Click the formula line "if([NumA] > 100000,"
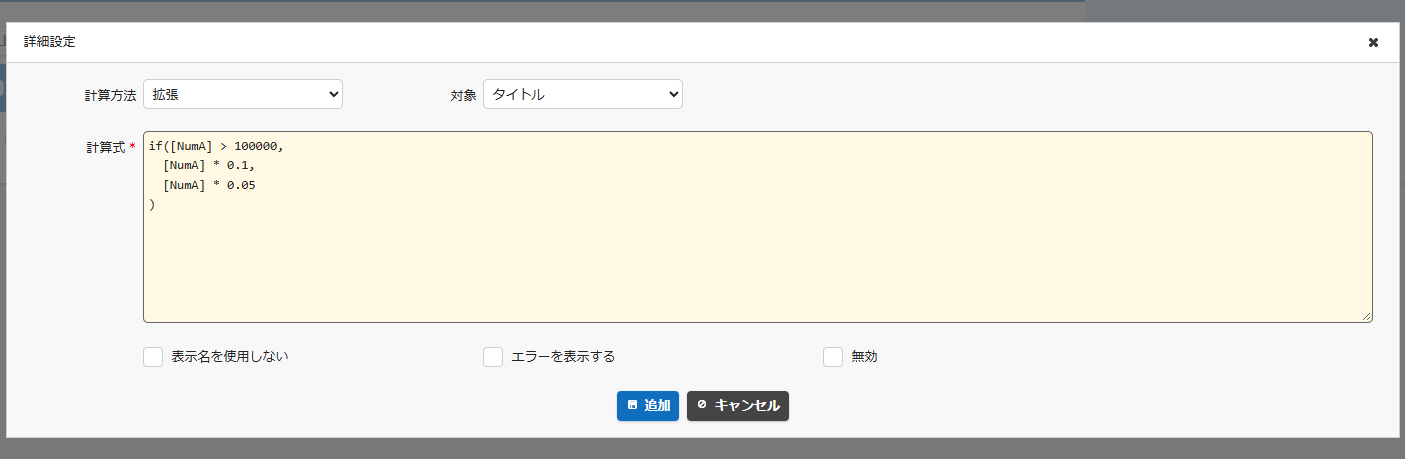 coord(216,146)
